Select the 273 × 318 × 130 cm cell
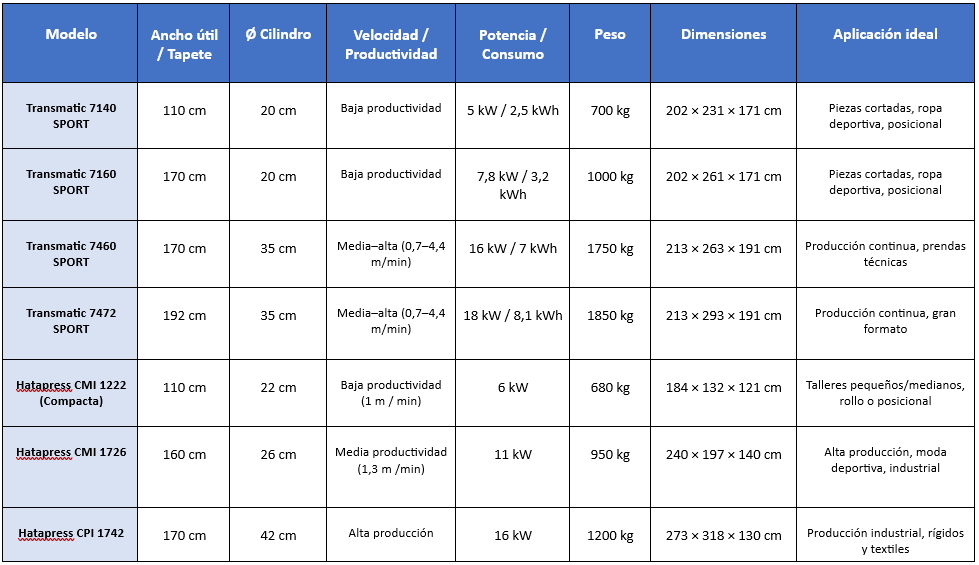Image resolution: width=979 pixels, height=565 pixels. pos(723,536)
